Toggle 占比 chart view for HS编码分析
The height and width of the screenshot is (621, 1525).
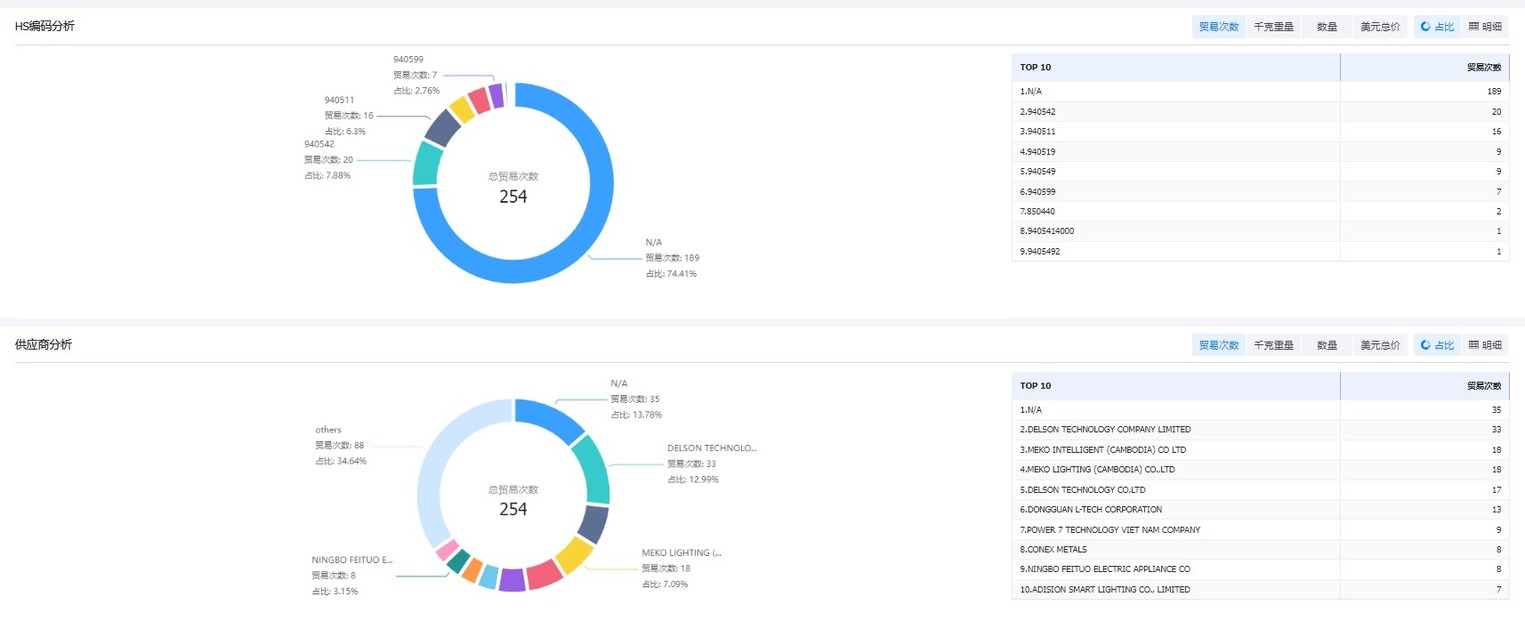click(1437, 27)
